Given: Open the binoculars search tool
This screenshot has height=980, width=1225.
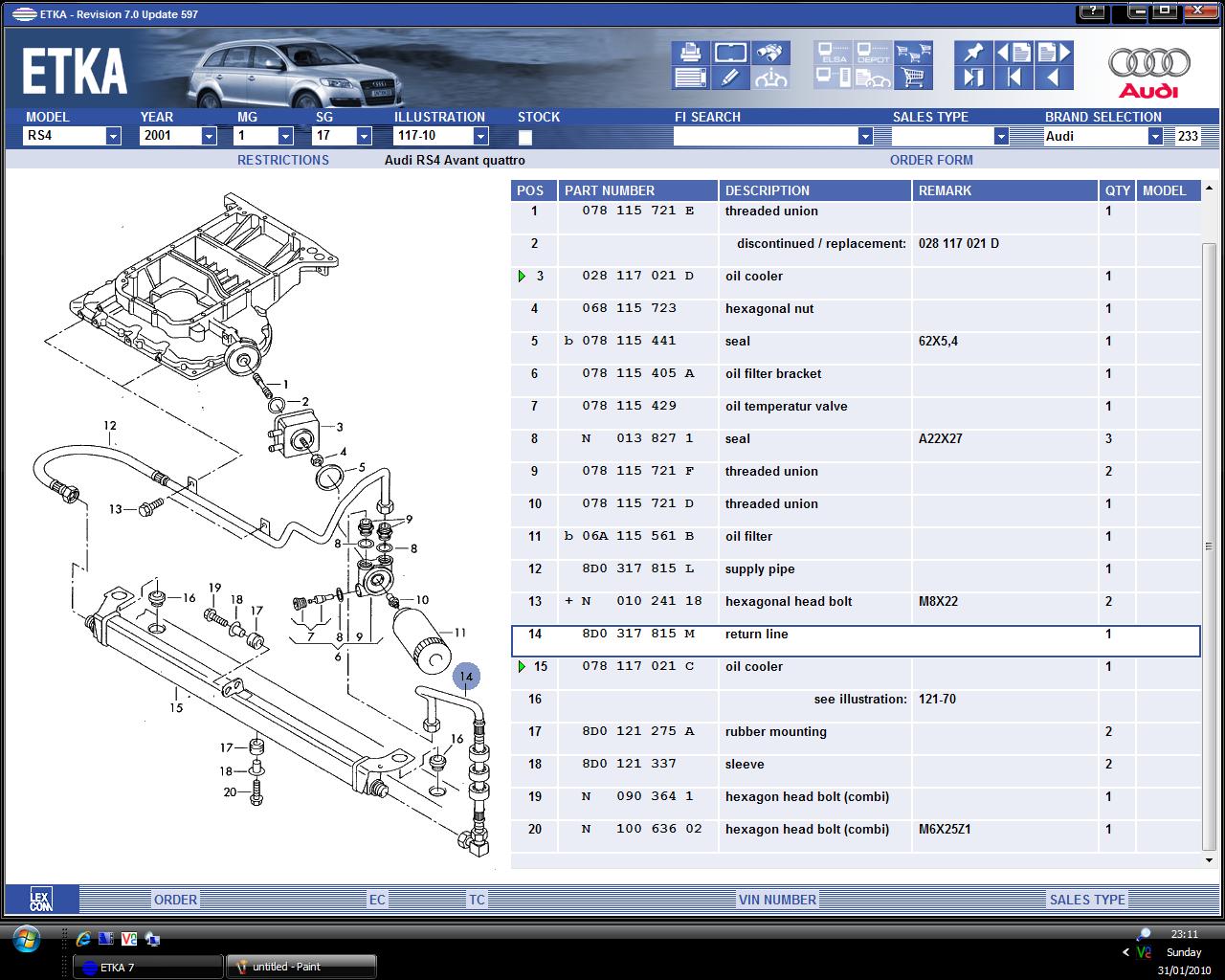Looking at the screenshot, I should pyautogui.click(x=769, y=53).
